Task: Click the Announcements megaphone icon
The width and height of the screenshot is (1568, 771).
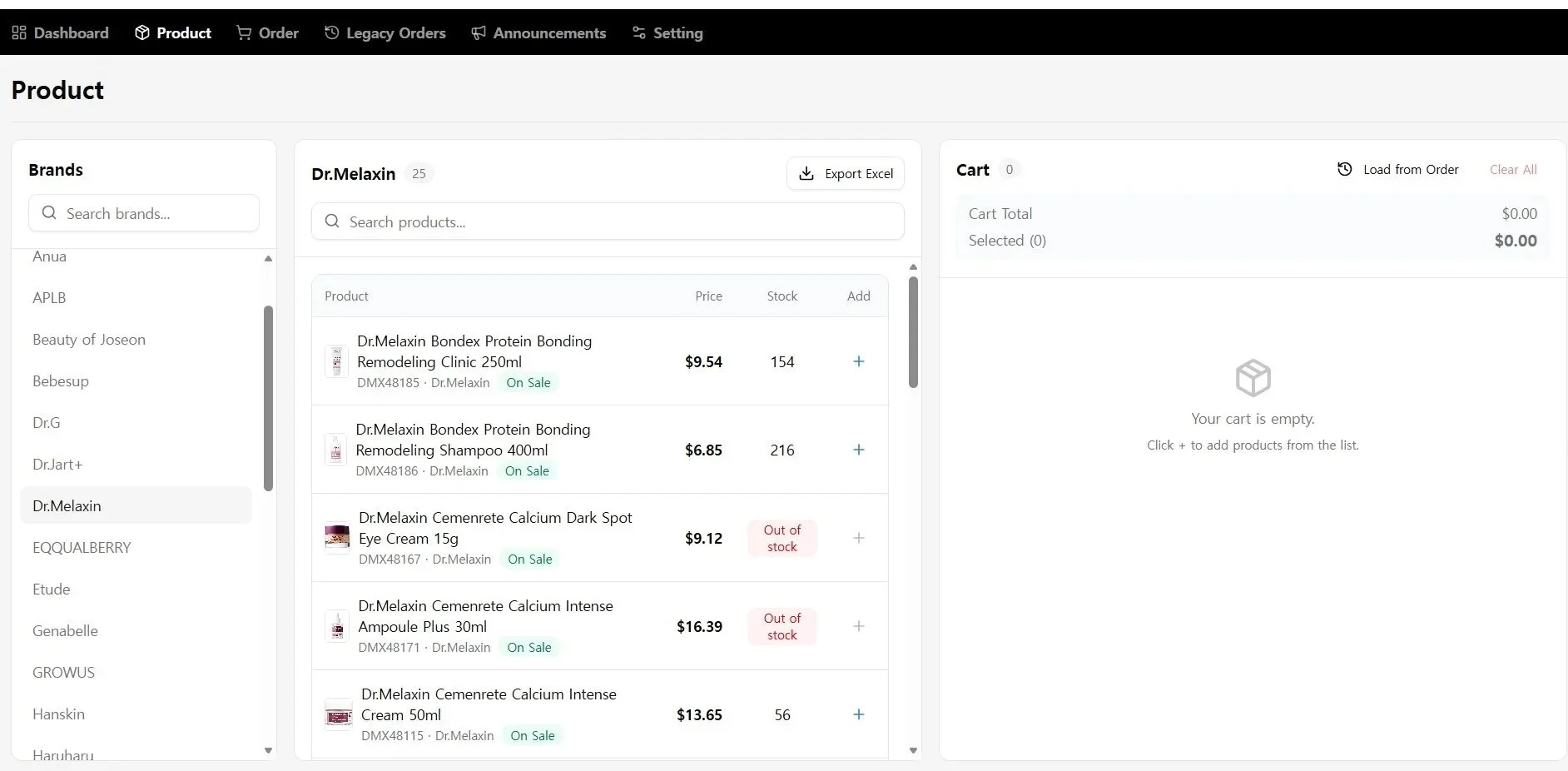Action: coord(479,33)
